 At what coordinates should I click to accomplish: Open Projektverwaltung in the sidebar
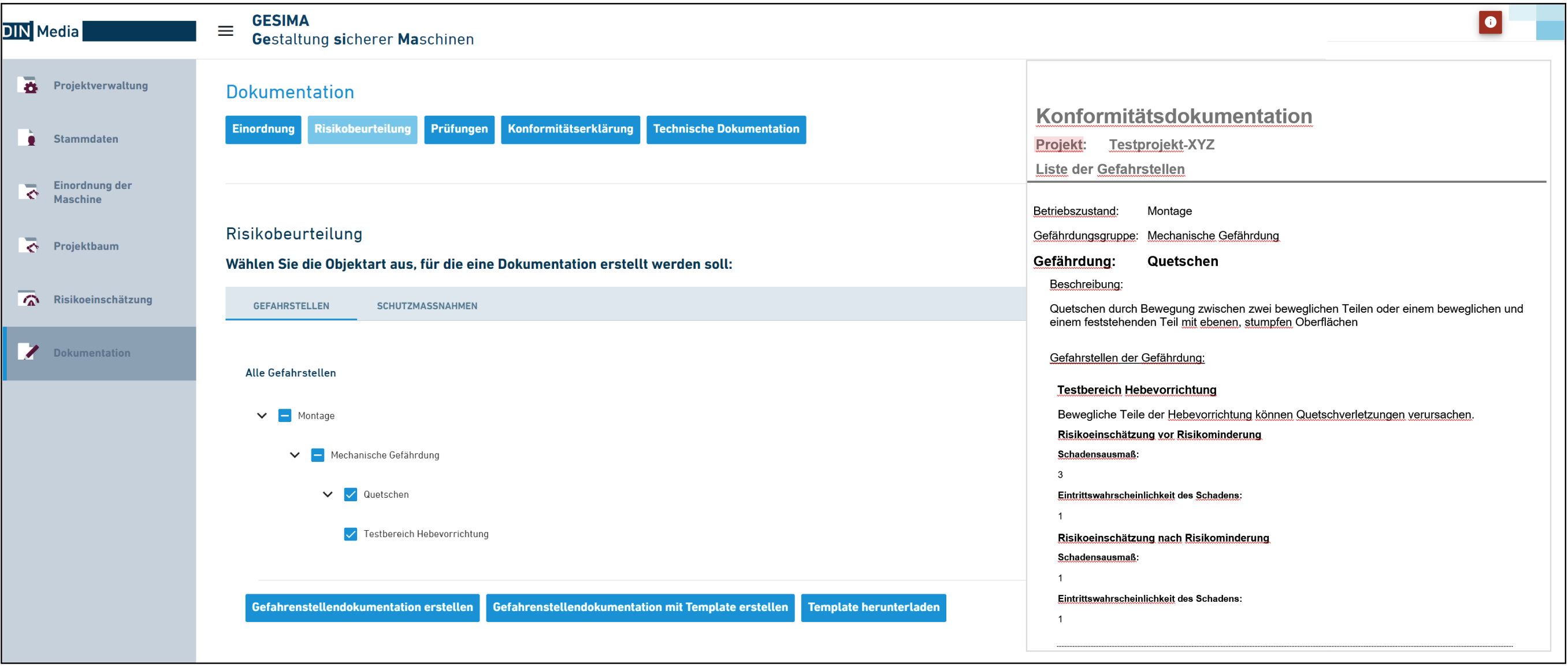point(101,86)
